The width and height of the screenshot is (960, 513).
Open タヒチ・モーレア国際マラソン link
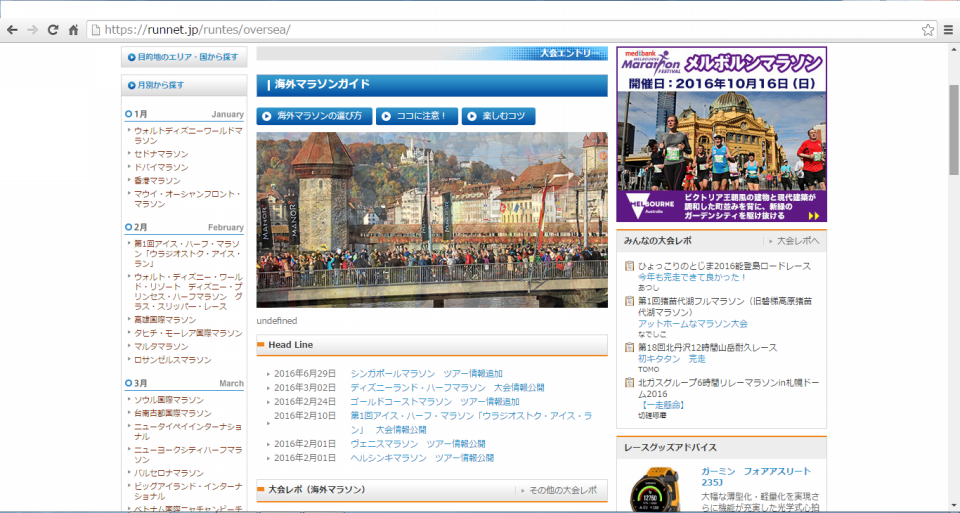coord(188,334)
